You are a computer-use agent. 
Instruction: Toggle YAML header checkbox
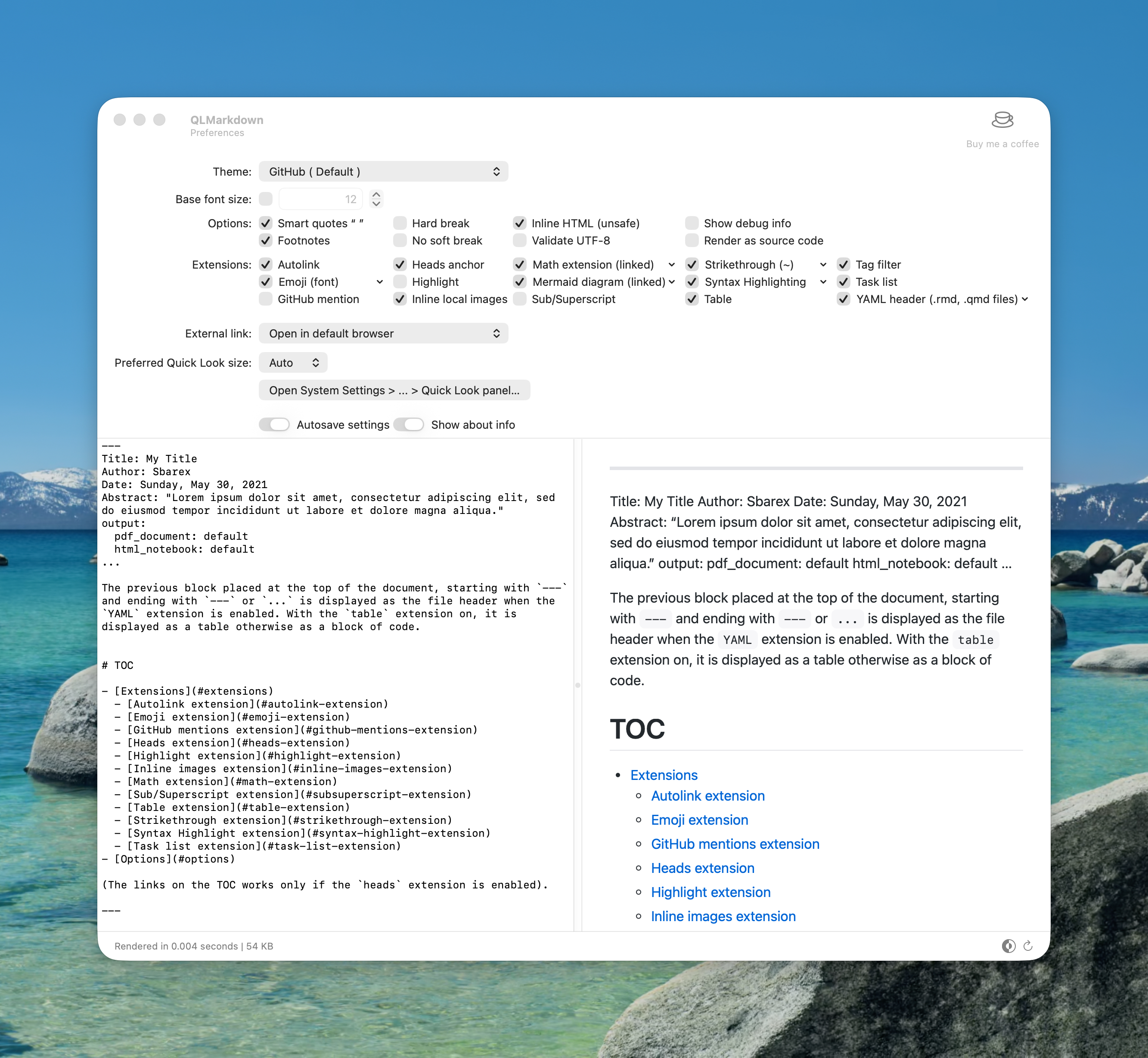[x=843, y=299]
